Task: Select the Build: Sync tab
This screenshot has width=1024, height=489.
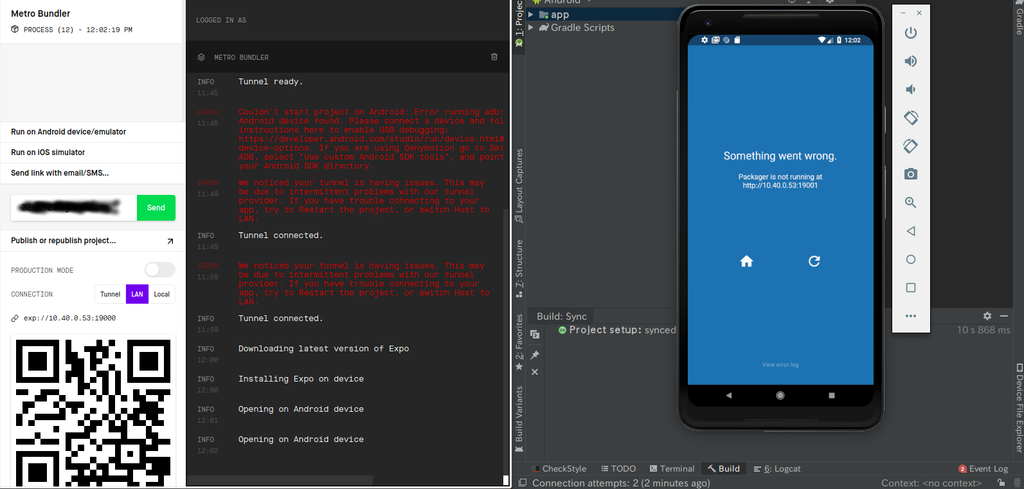Action: pyautogui.click(x=562, y=316)
